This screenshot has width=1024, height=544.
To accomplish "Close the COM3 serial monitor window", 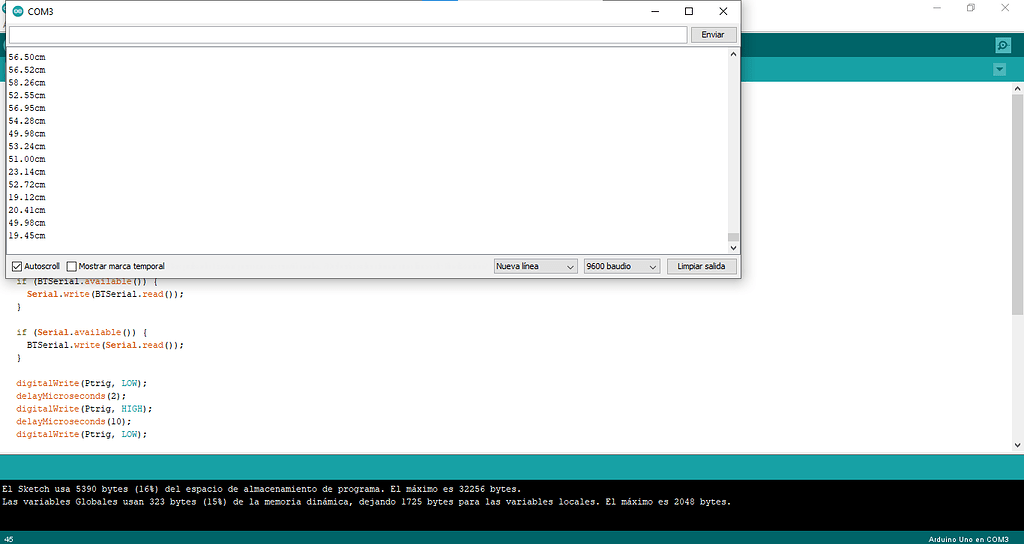I will click(x=722, y=11).
